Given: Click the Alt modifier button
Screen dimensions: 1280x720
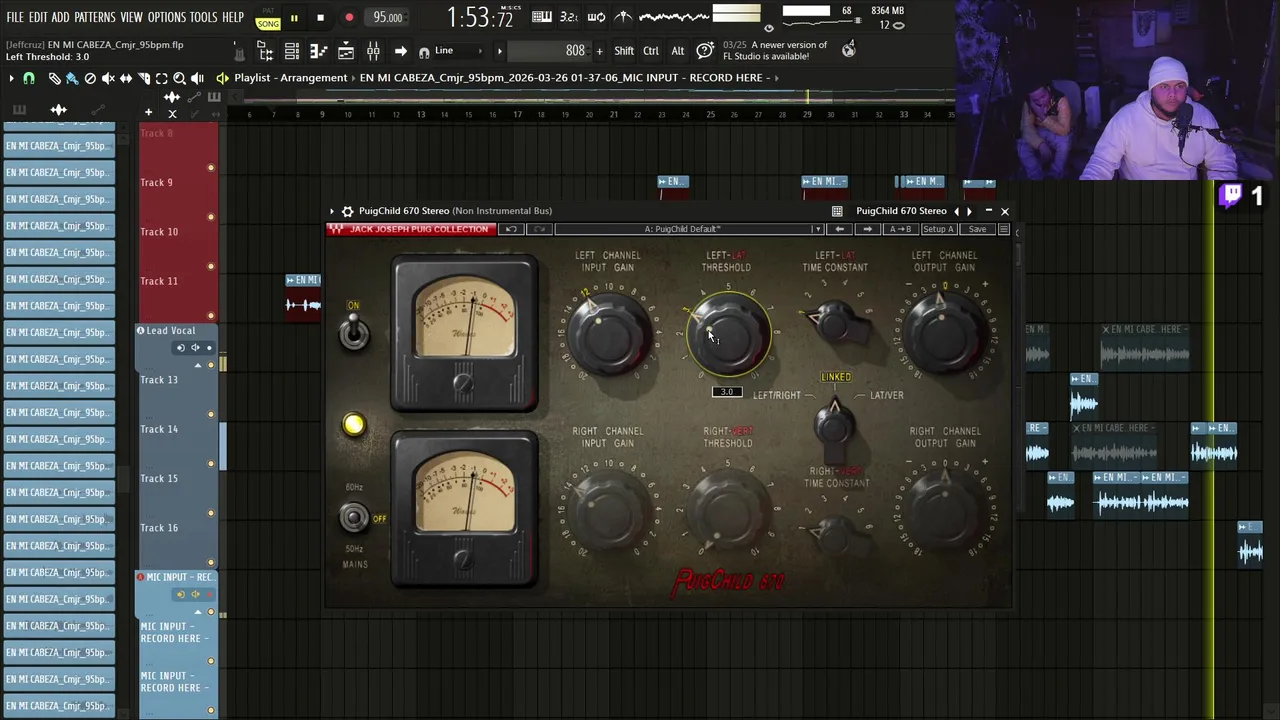Looking at the screenshot, I should 677,51.
